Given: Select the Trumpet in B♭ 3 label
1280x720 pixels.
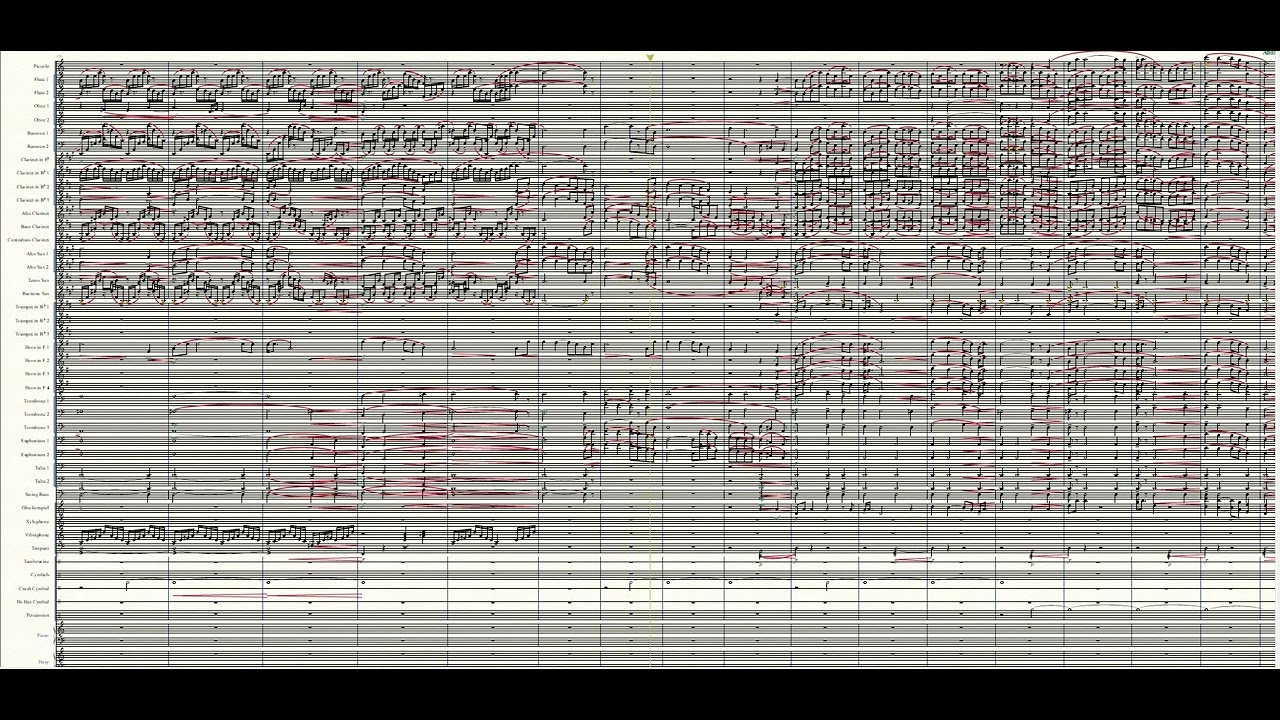Looking at the screenshot, I should (x=33, y=334).
